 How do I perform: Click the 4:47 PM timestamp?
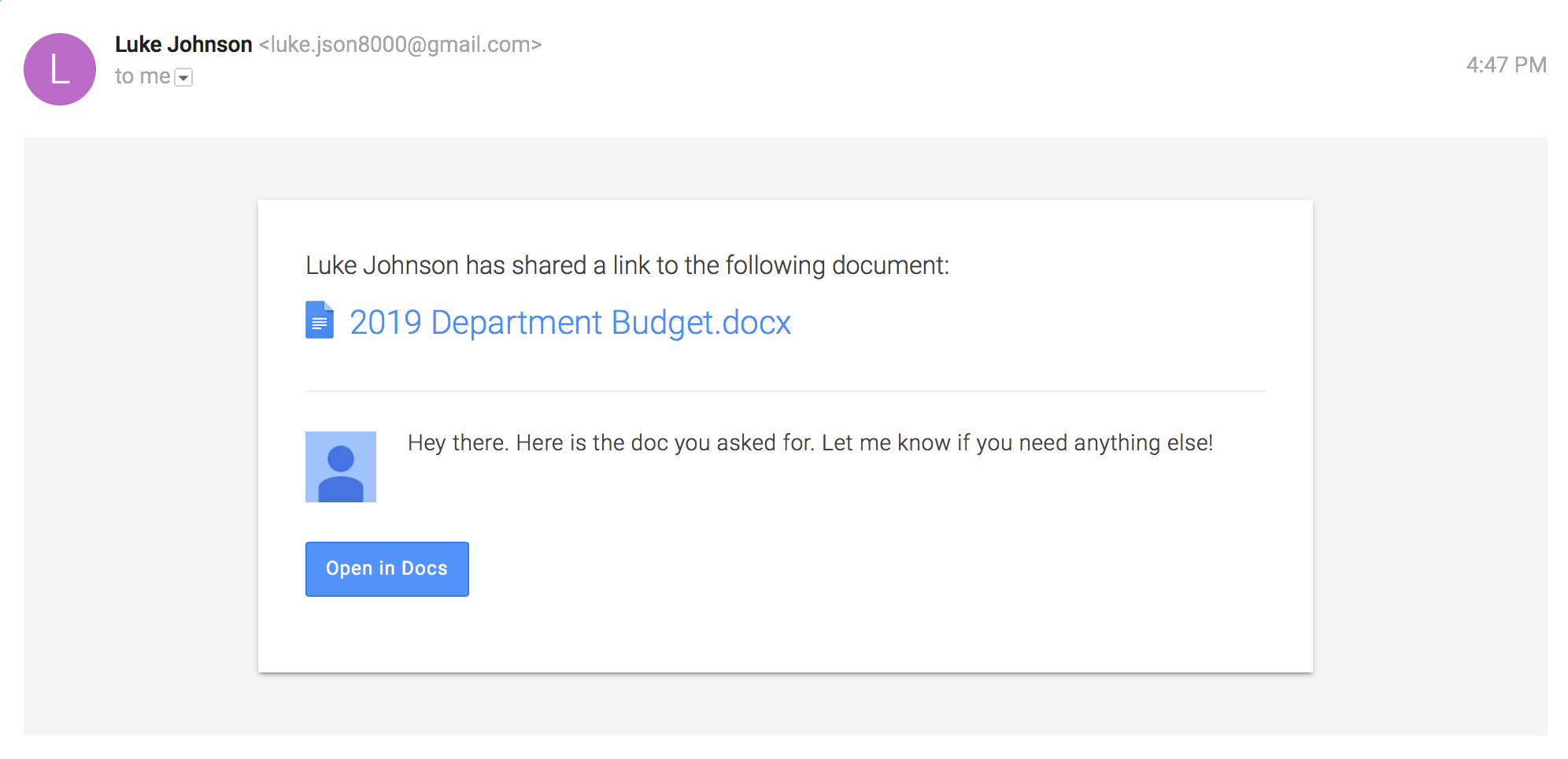[1506, 65]
